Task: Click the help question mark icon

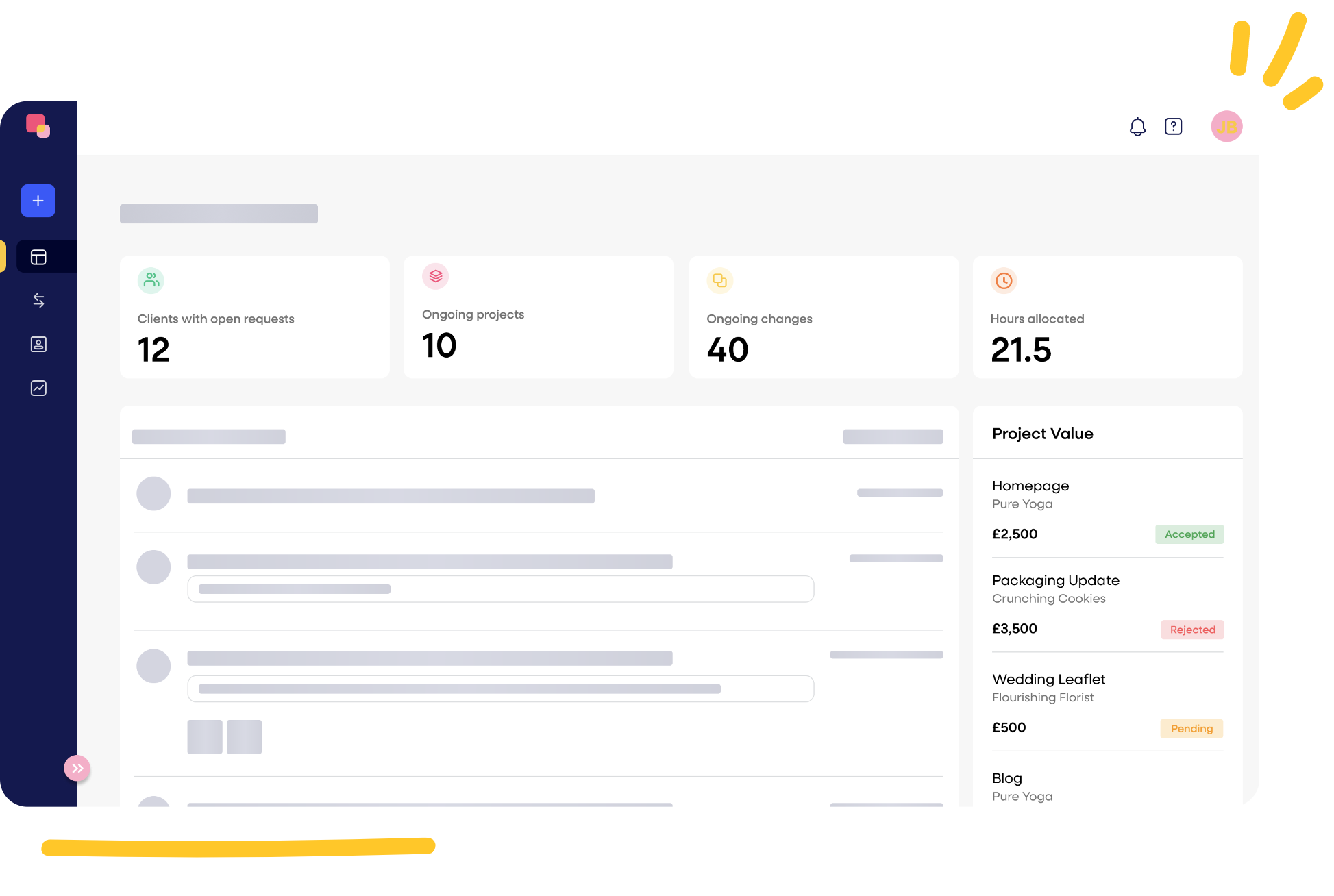Action: 1173,127
